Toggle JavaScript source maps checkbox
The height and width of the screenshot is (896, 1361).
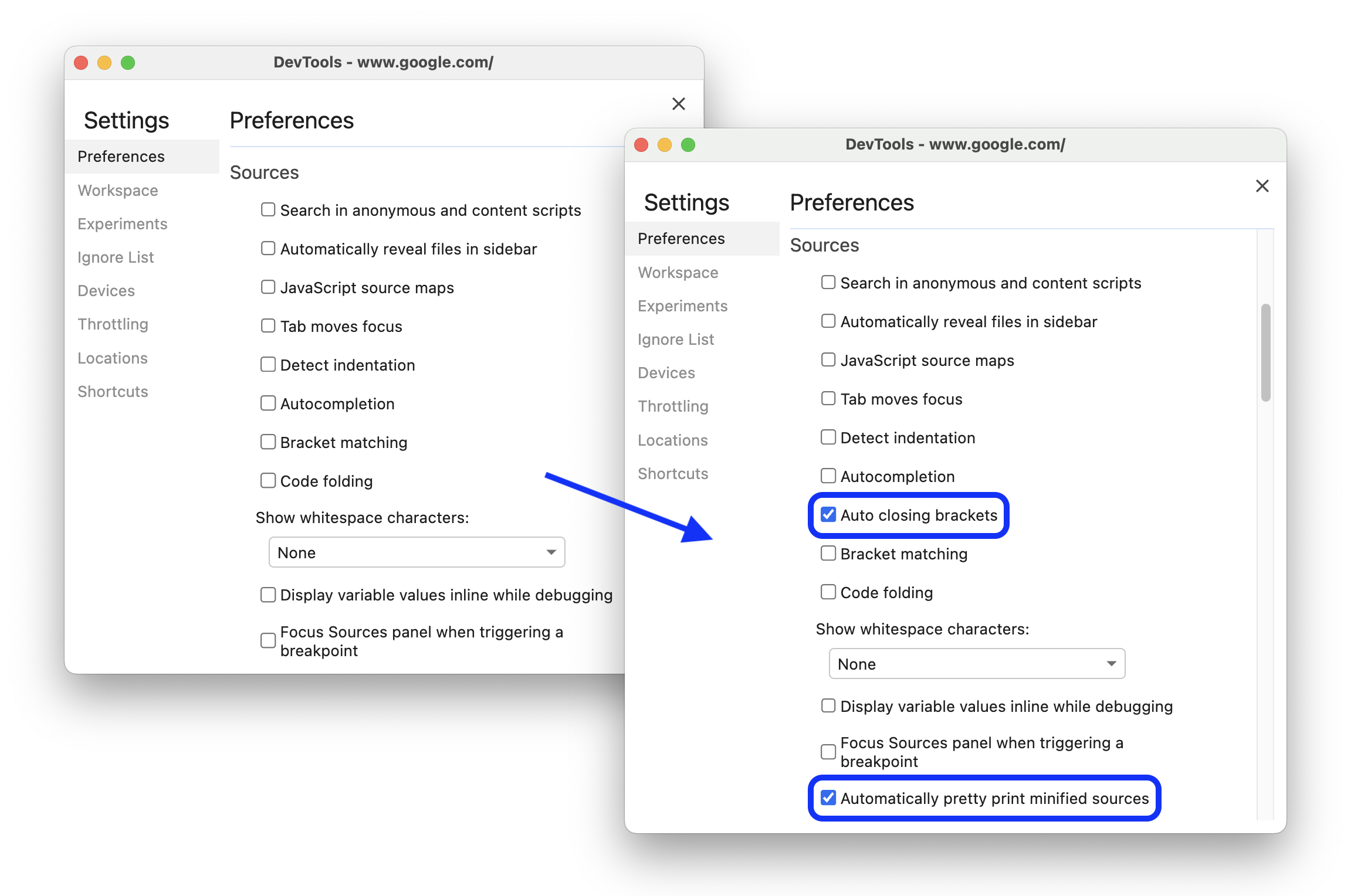coord(828,360)
